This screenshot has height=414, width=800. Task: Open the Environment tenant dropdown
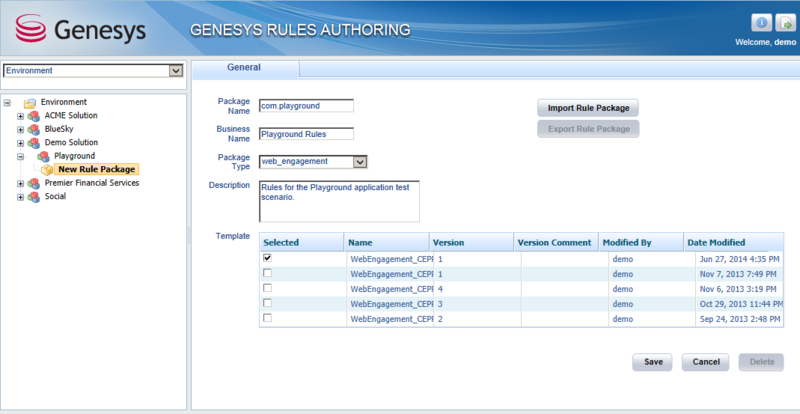coord(176,71)
